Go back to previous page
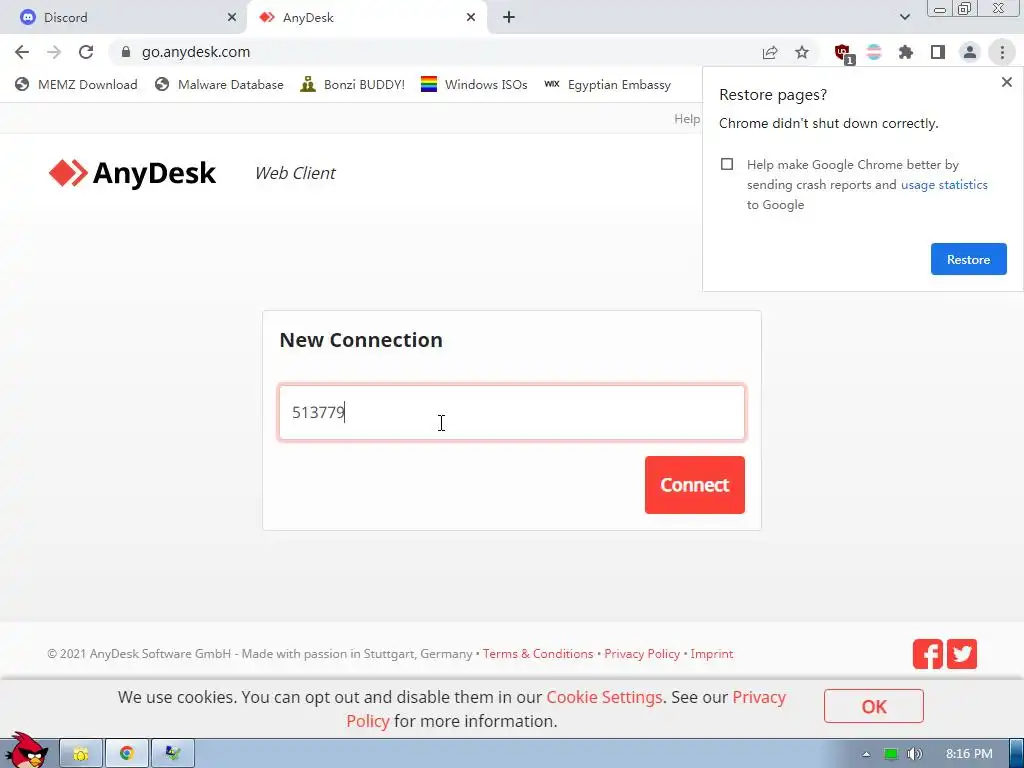The height and width of the screenshot is (768, 1024). 22,52
